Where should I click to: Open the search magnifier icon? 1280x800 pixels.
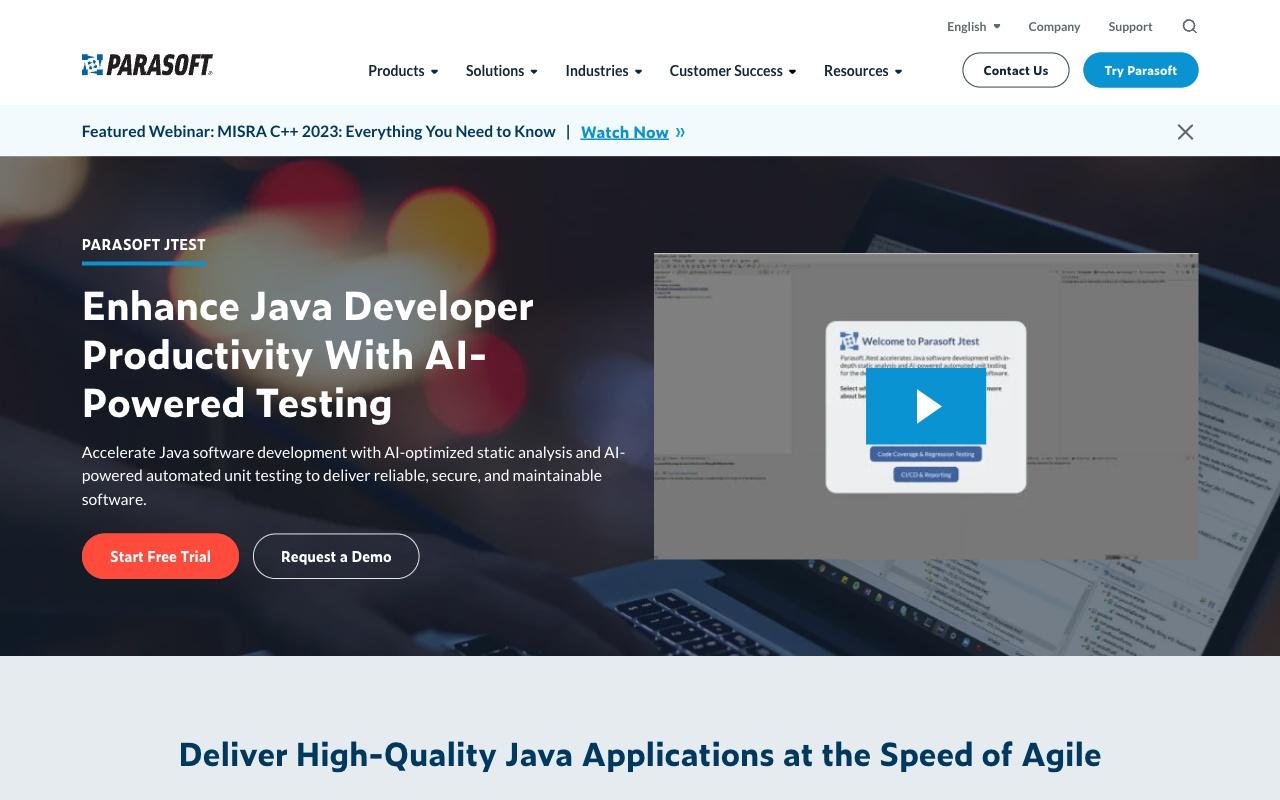click(x=1189, y=26)
